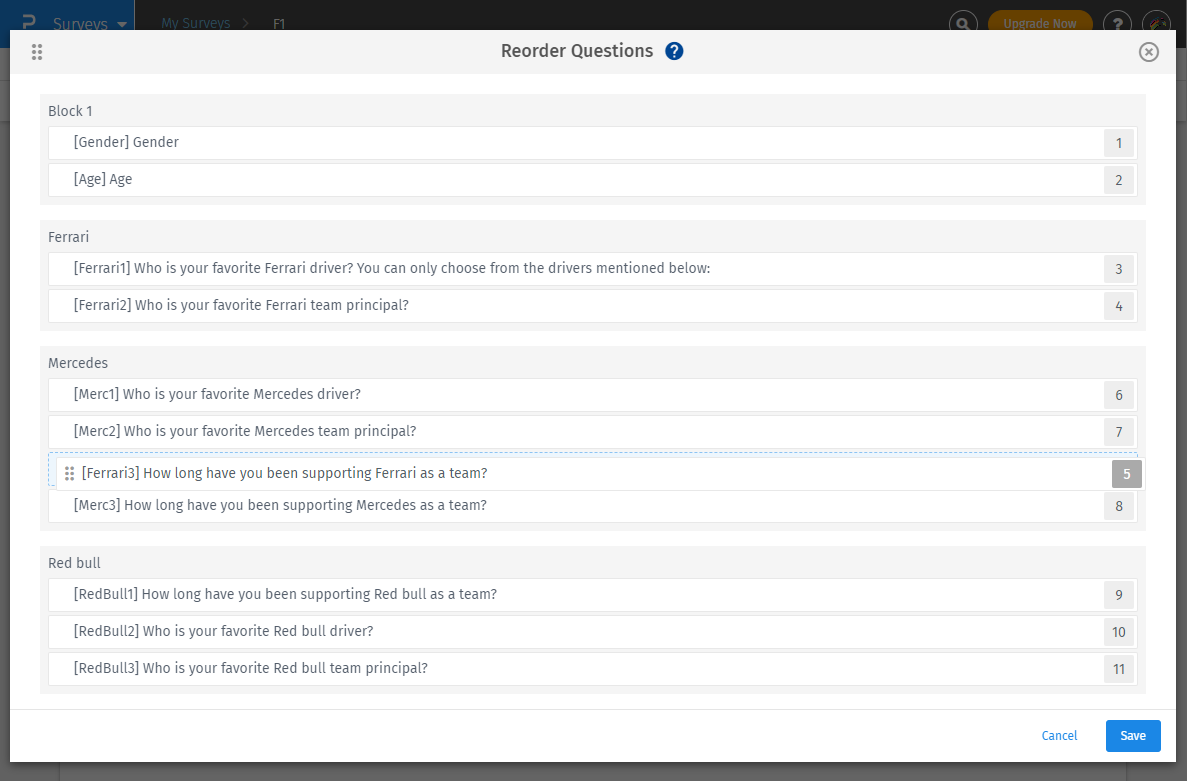The height and width of the screenshot is (781, 1187).
Task: Click order badge 5 on the Ferrari3 question
Action: tap(1126, 473)
